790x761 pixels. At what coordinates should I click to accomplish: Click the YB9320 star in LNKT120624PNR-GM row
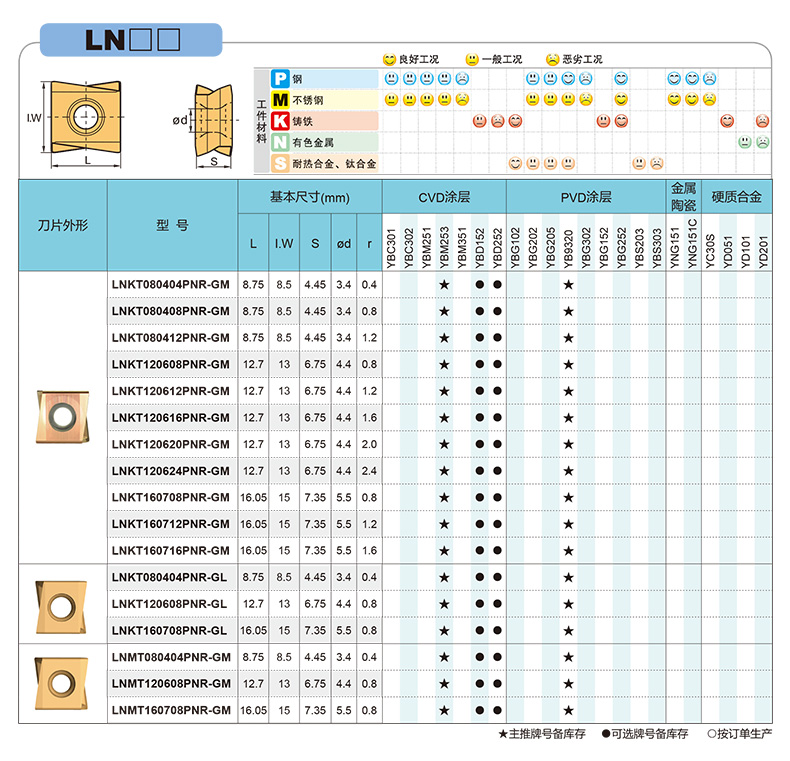tap(568, 471)
